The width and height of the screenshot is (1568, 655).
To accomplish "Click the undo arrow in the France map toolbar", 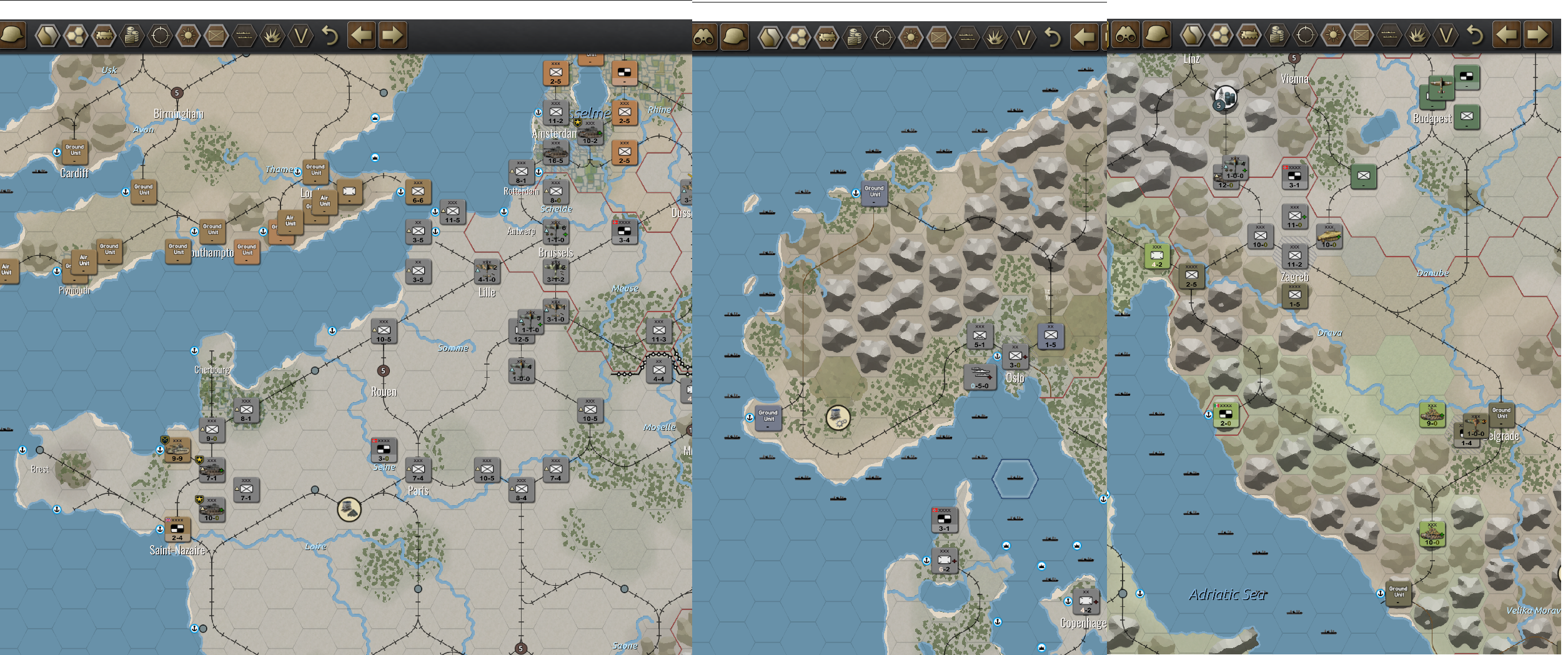I will point(330,36).
